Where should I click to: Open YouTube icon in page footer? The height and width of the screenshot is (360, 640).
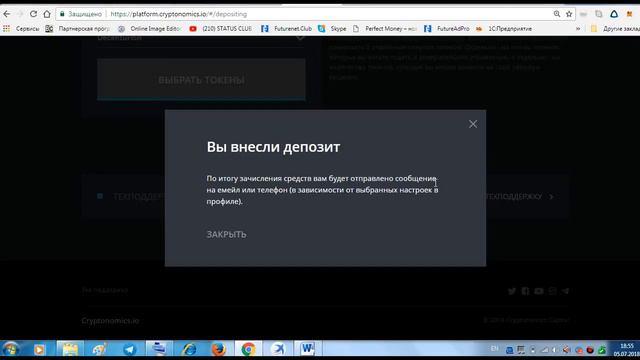click(x=539, y=291)
